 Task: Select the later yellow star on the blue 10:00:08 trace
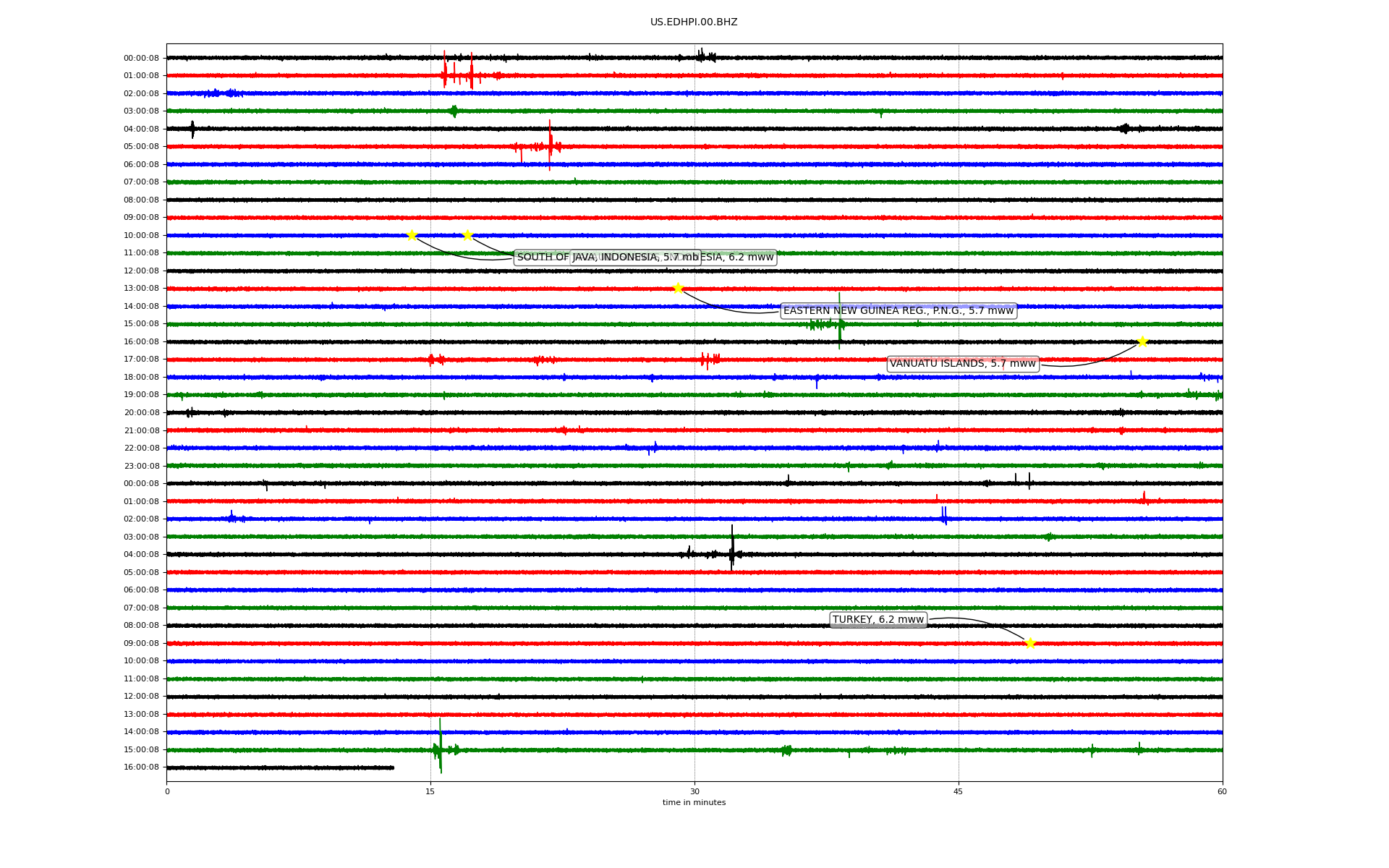click(x=467, y=235)
